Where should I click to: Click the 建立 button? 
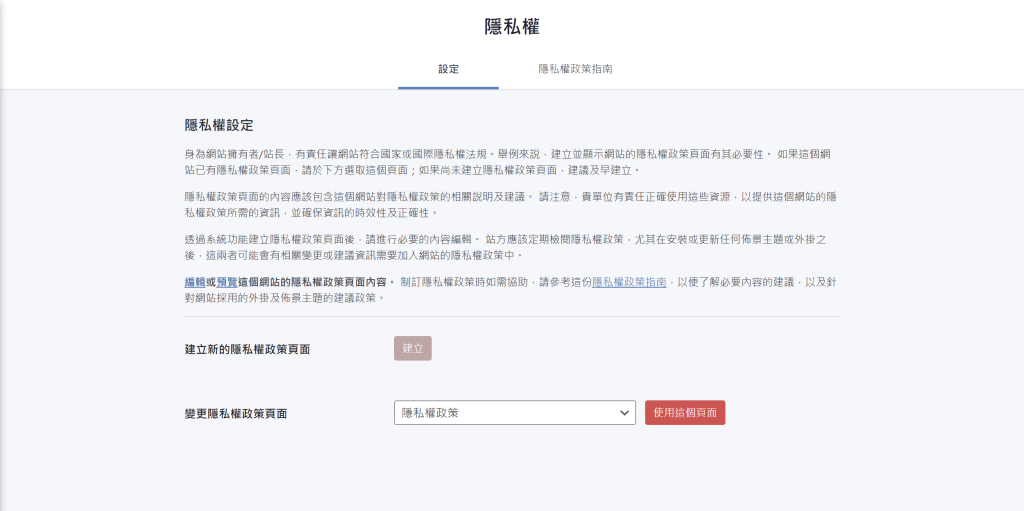413,348
